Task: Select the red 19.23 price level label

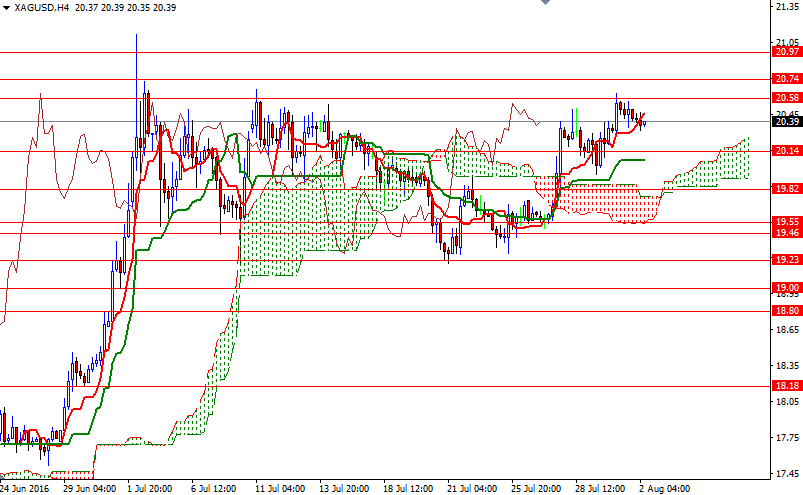Action: [786, 260]
